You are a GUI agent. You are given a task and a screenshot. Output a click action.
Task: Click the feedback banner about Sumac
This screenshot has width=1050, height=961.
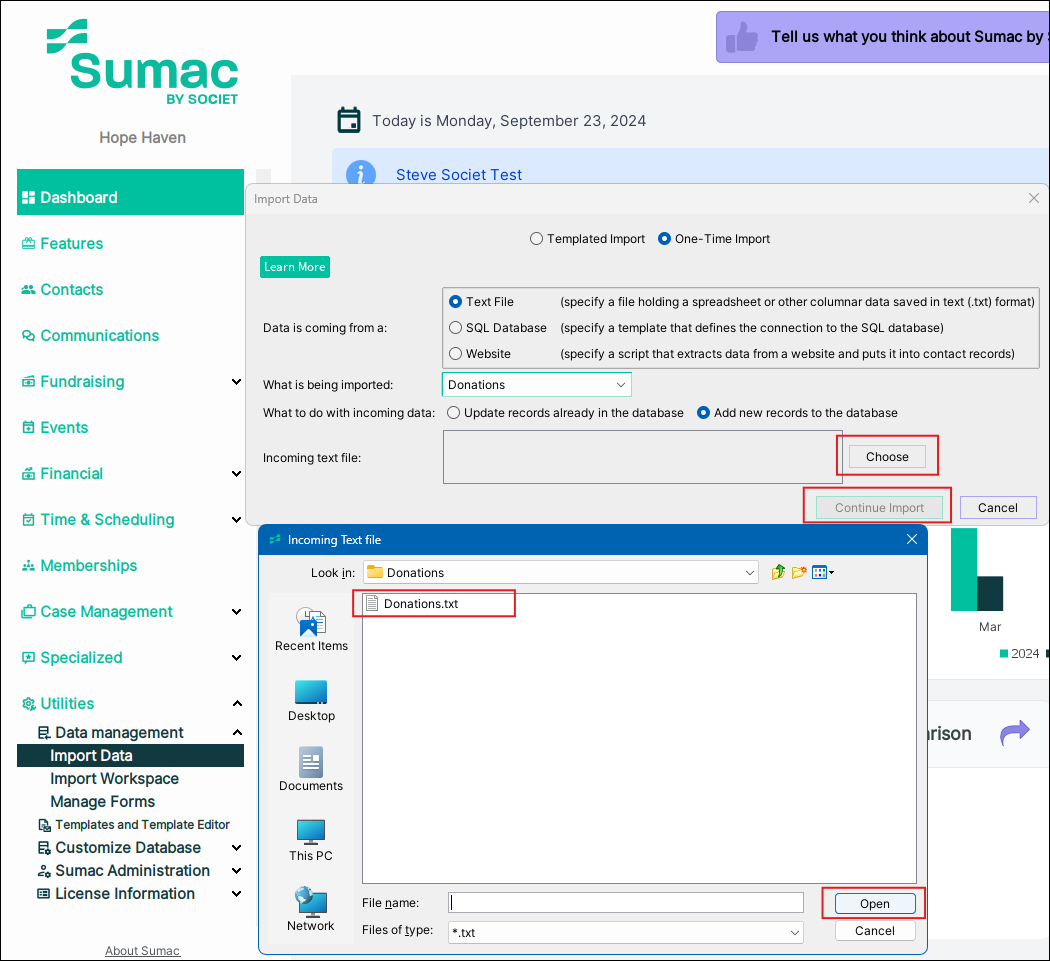[x=883, y=37]
